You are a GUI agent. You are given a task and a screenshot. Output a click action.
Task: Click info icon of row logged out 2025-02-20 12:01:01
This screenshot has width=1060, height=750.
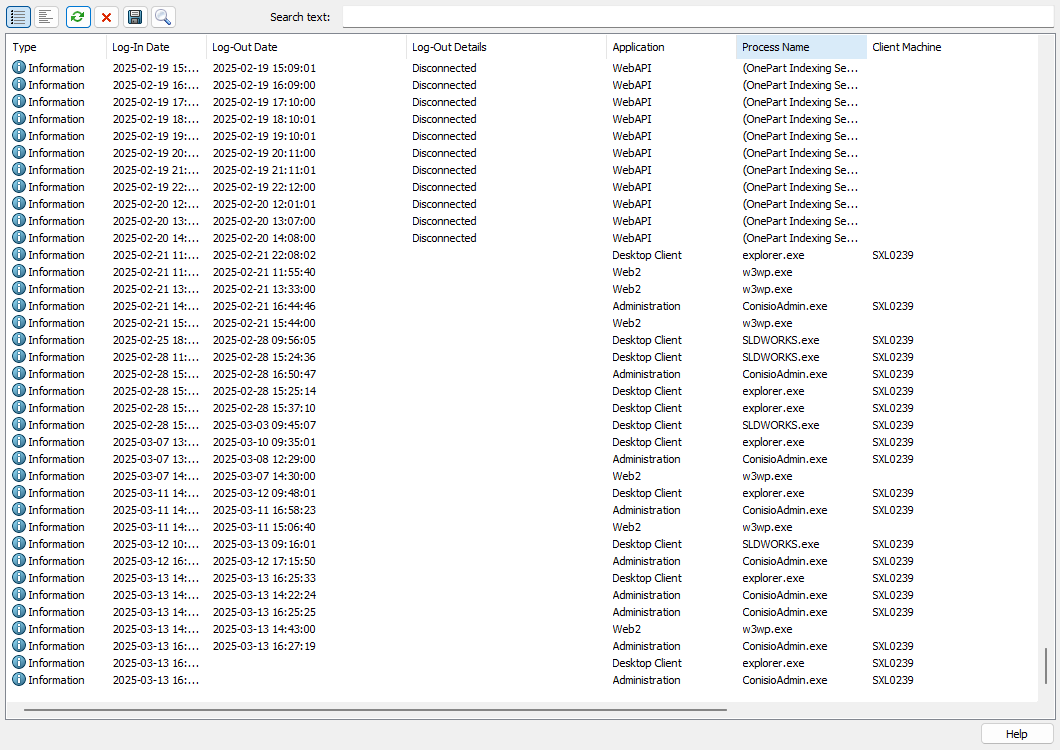[19, 204]
